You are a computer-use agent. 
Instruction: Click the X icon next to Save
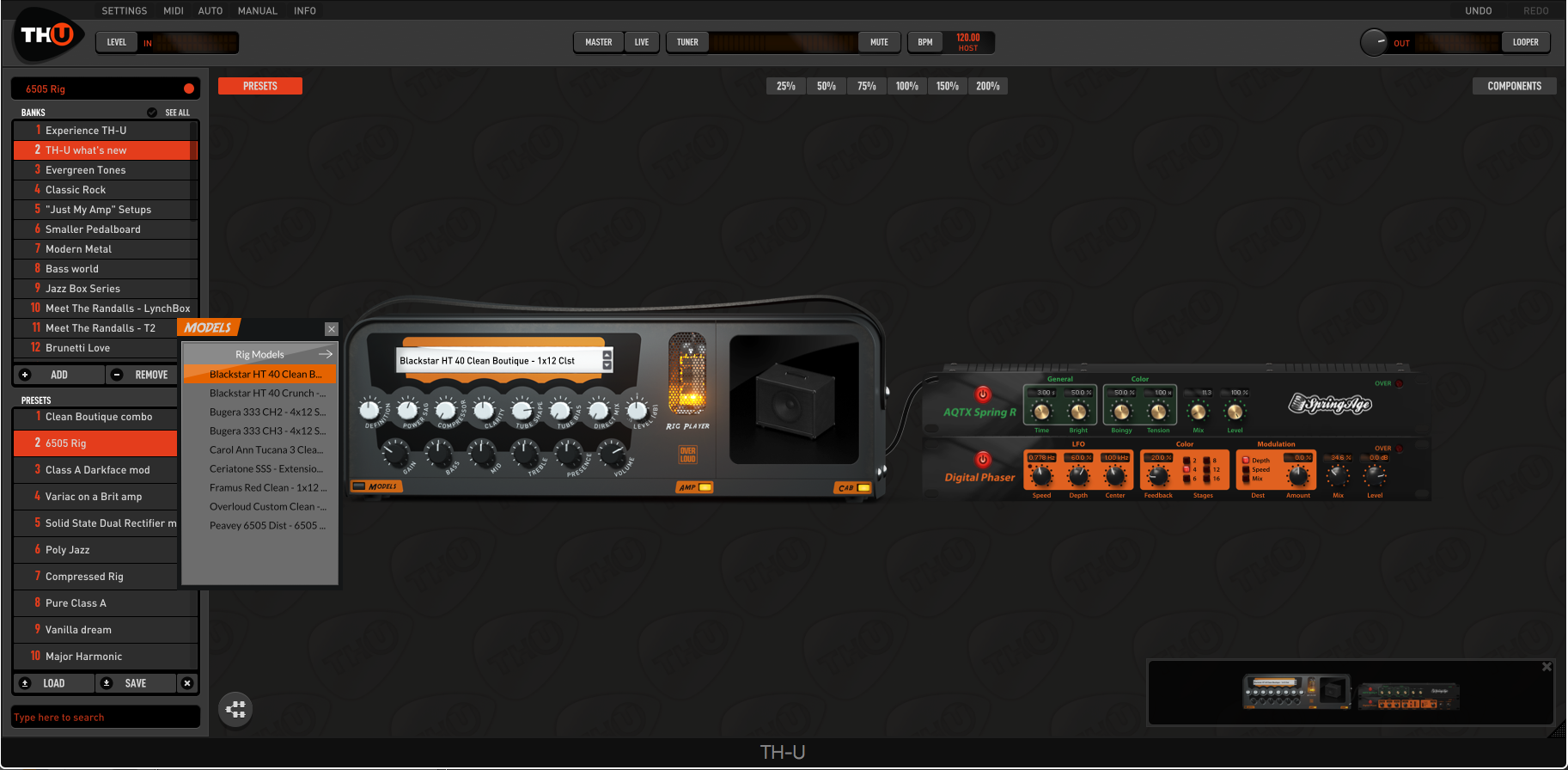tap(187, 683)
